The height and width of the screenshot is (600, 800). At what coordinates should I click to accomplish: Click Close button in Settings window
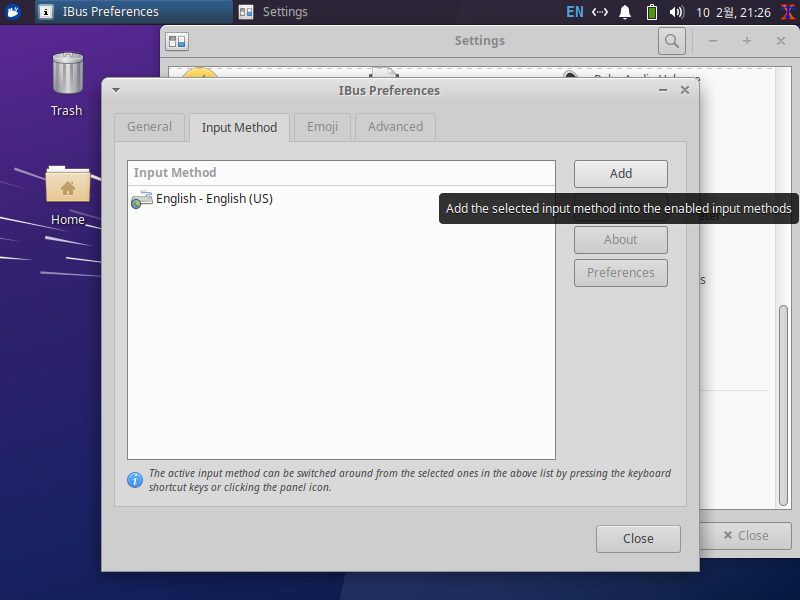745,536
